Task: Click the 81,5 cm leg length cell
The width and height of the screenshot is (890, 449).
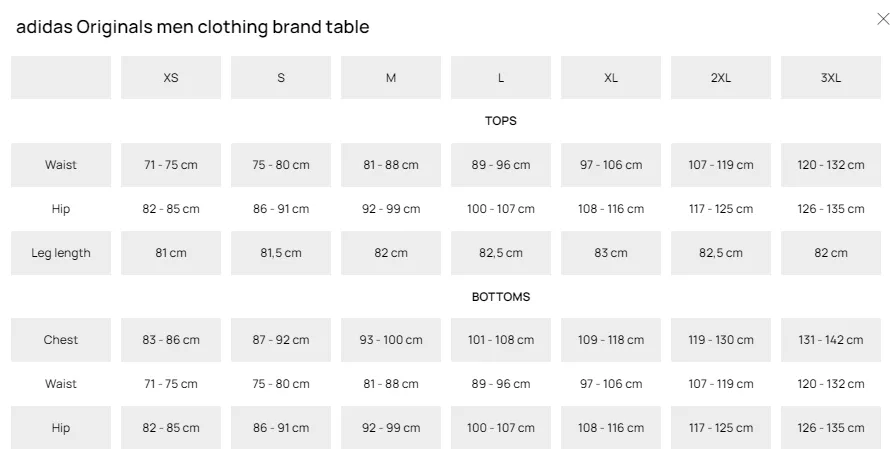Action: pyautogui.click(x=281, y=253)
